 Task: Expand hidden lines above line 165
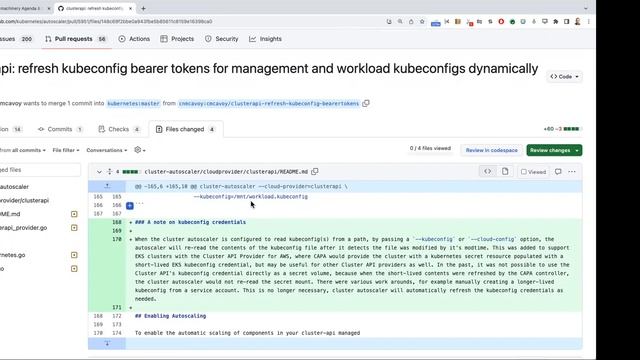tap(107, 187)
